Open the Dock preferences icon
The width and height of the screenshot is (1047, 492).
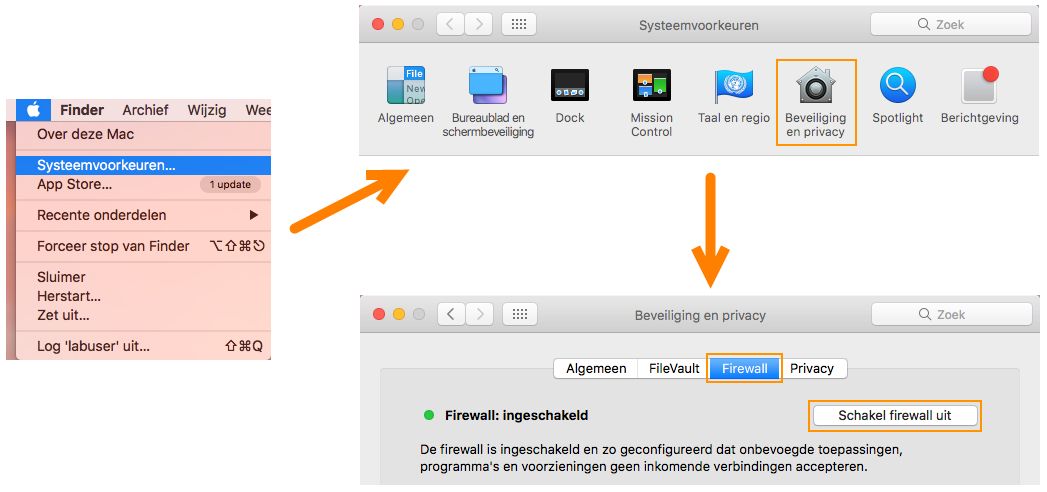pyautogui.click(x=570, y=95)
